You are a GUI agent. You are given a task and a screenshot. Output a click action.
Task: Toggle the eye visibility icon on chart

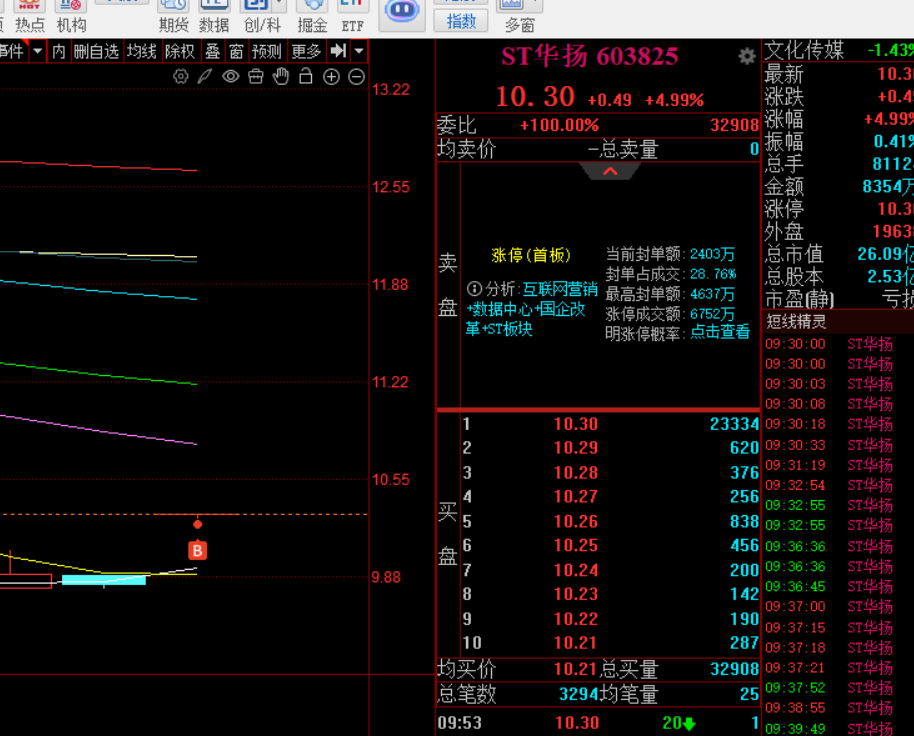click(x=231, y=76)
